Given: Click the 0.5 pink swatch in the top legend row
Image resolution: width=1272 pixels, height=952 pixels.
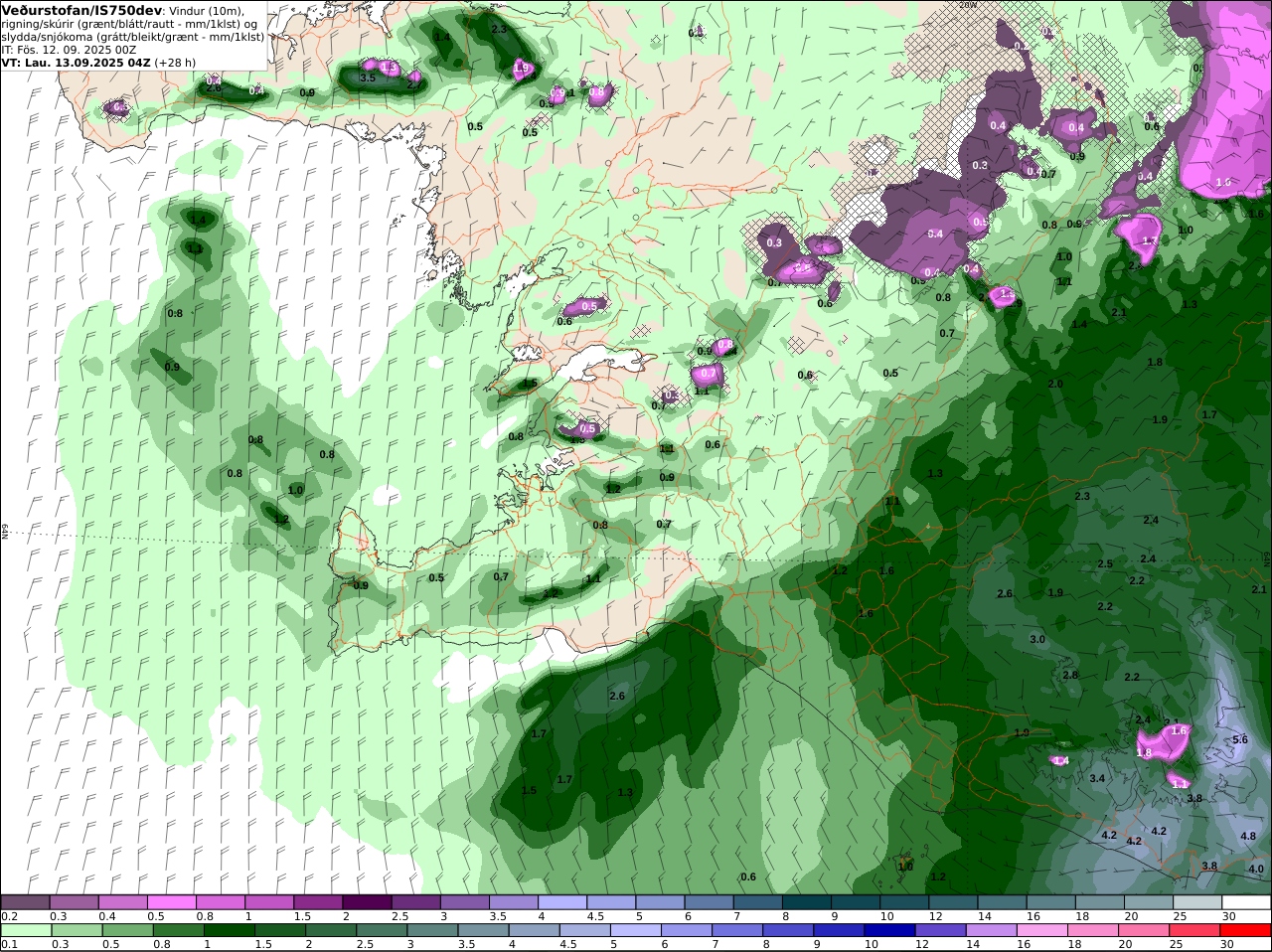Looking at the screenshot, I should coord(171,902).
